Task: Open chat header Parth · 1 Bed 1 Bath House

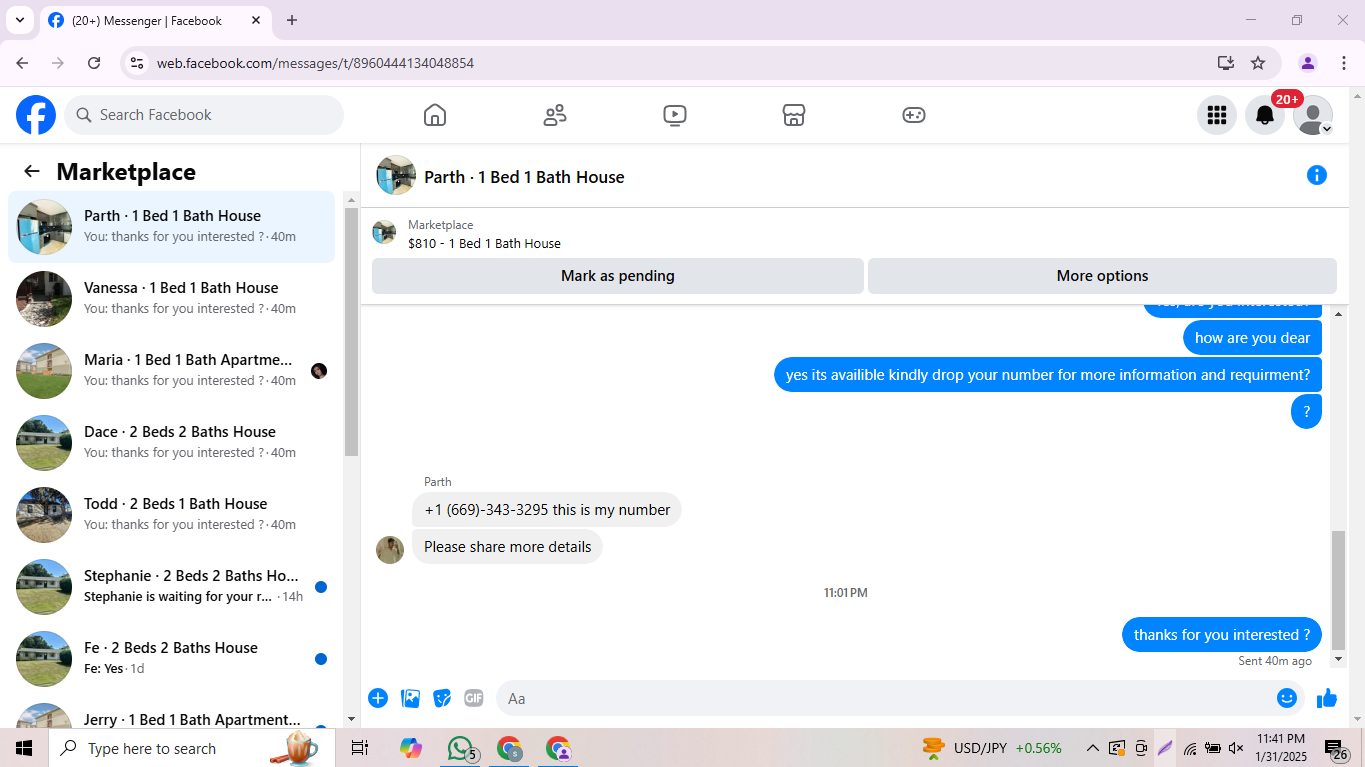Action: coord(524,177)
